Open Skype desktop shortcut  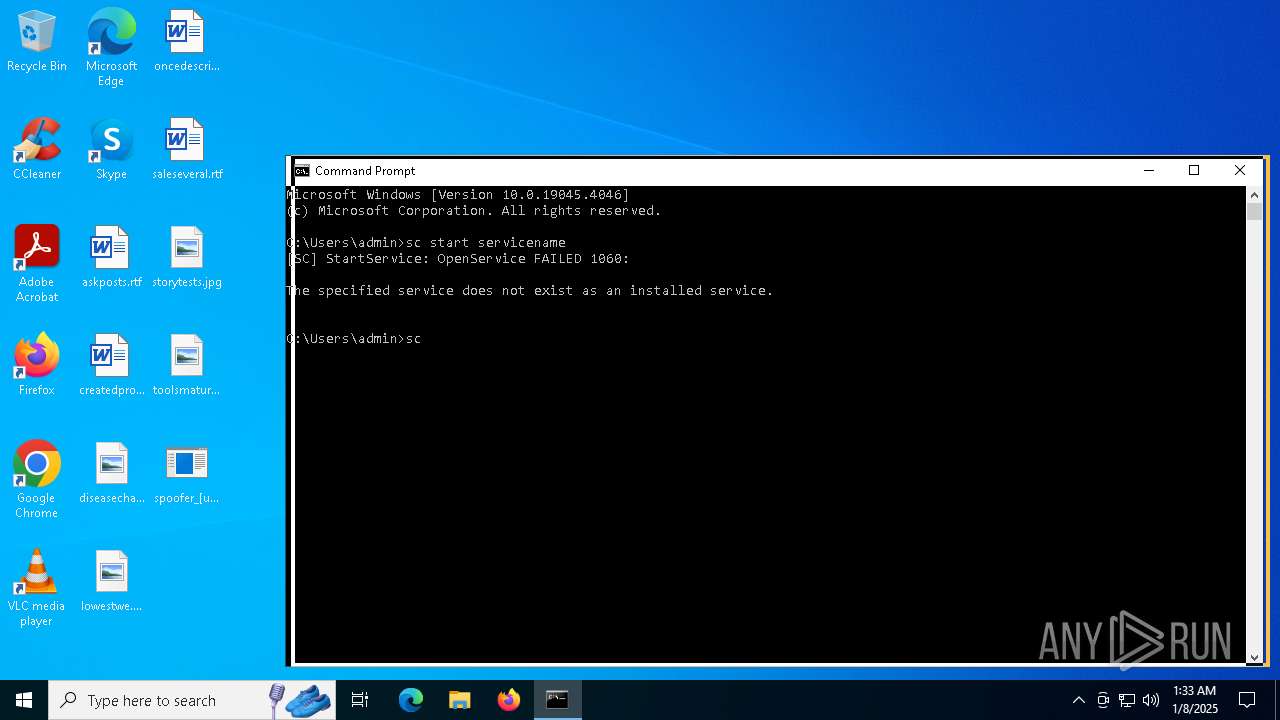click(x=111, y=150)
